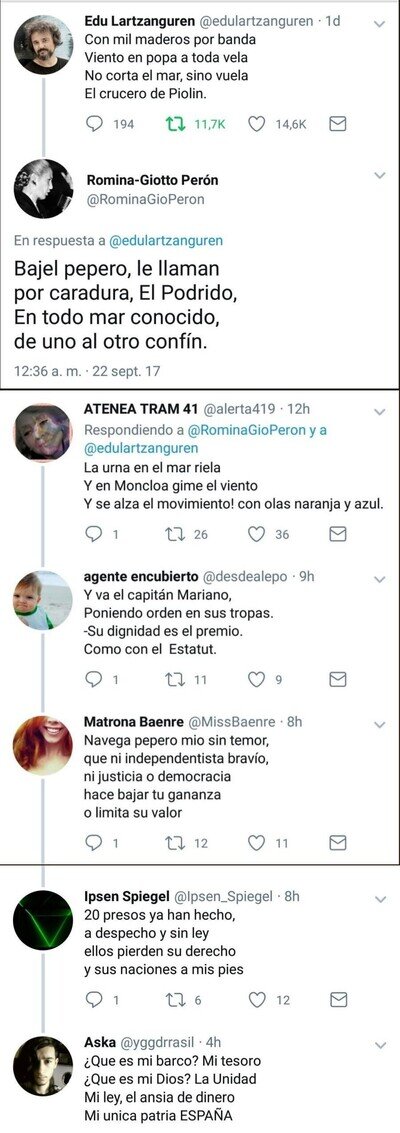
Task: Reply to Edu Lartzanguren's tweet
Action: [95, 124]
